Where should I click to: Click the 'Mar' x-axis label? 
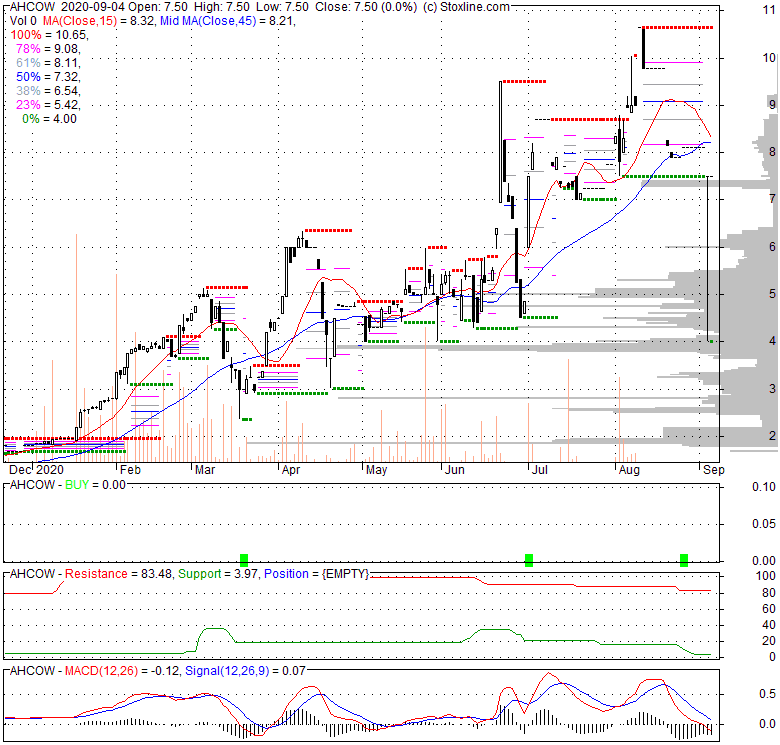[x=205, y=470]
